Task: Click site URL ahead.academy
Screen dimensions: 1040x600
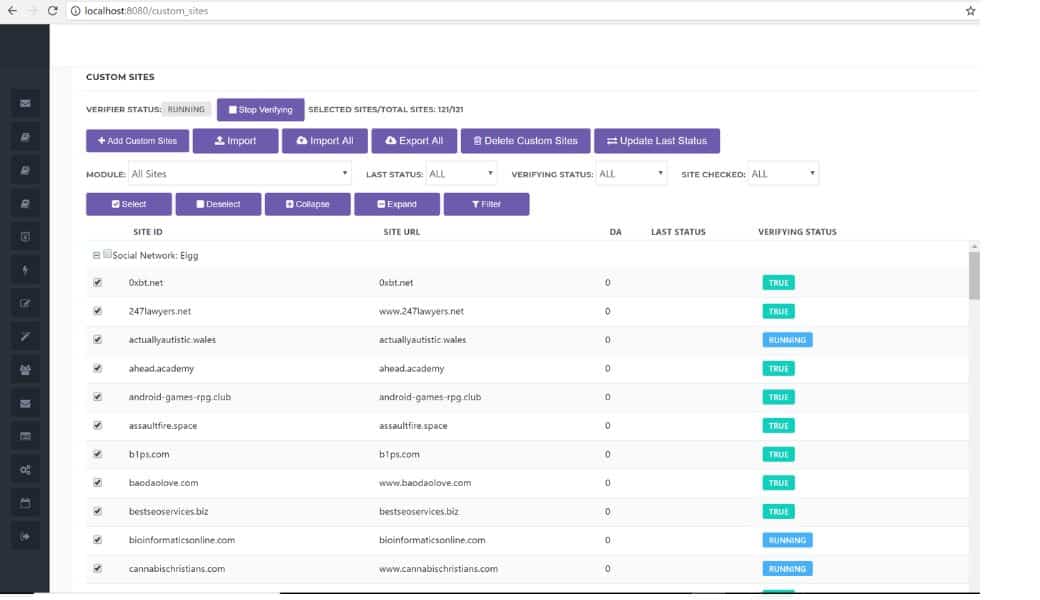Action: [411, 368]
